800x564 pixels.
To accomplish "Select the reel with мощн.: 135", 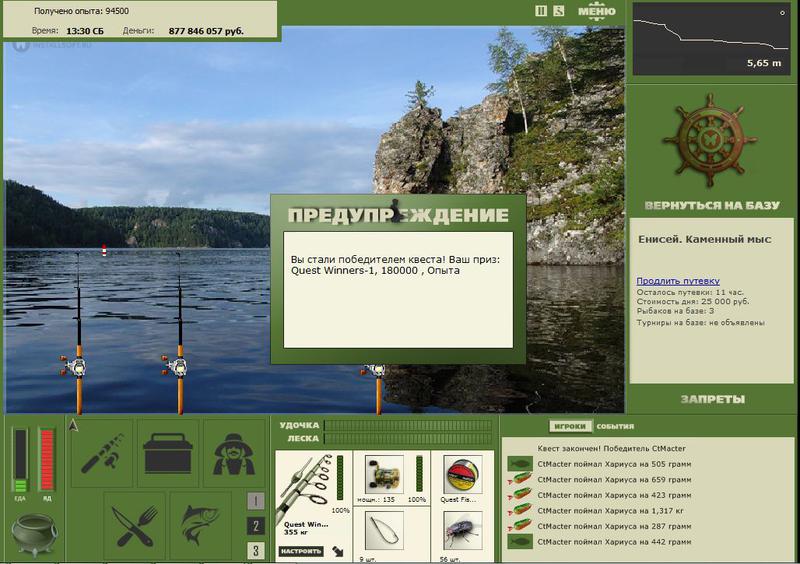I will coord(384,474).
